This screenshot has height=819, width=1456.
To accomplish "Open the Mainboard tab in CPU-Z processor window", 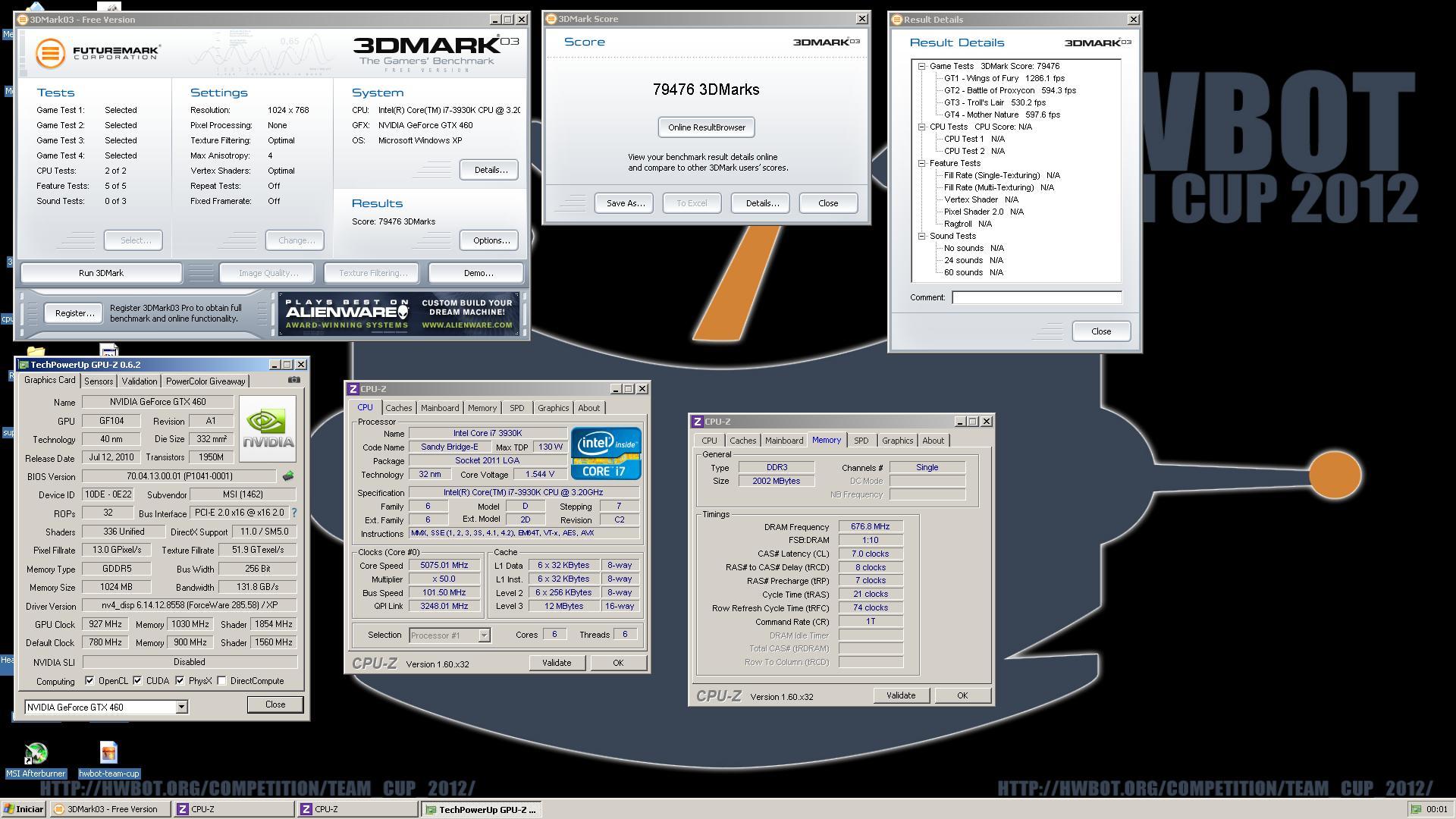I will (440, 408).
